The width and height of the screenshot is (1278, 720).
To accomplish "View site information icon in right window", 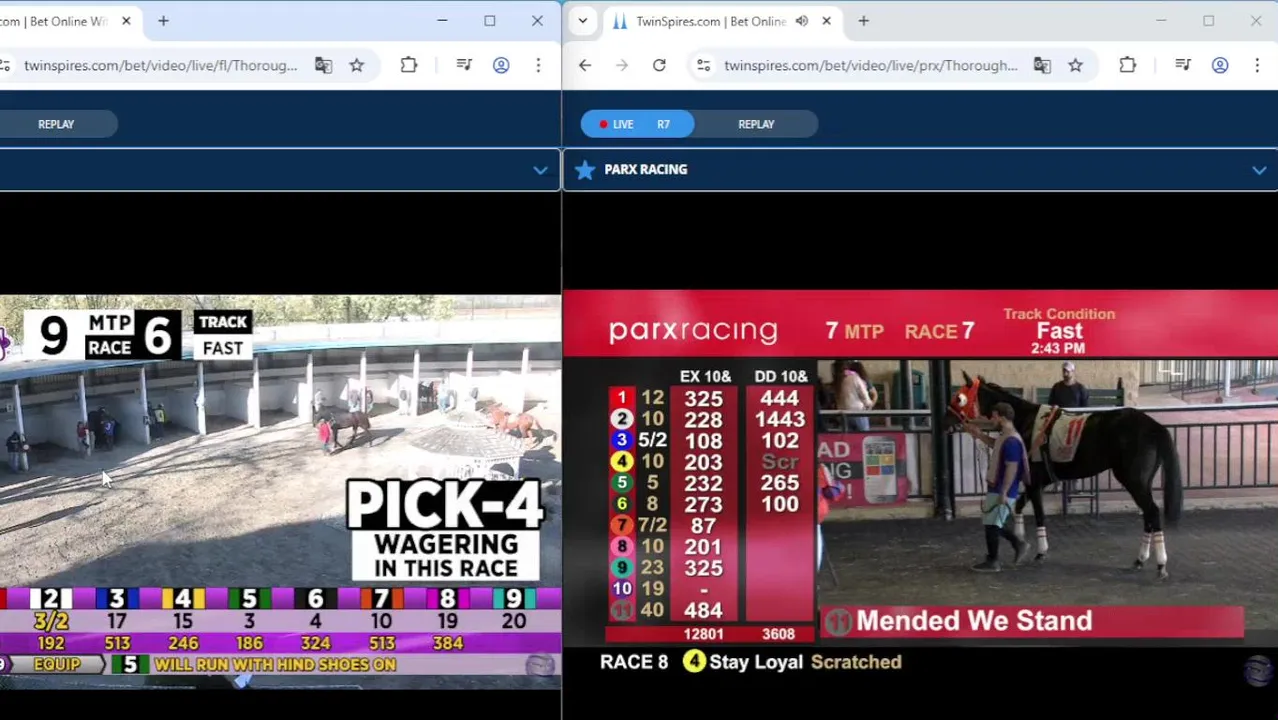I will point(704,65).
